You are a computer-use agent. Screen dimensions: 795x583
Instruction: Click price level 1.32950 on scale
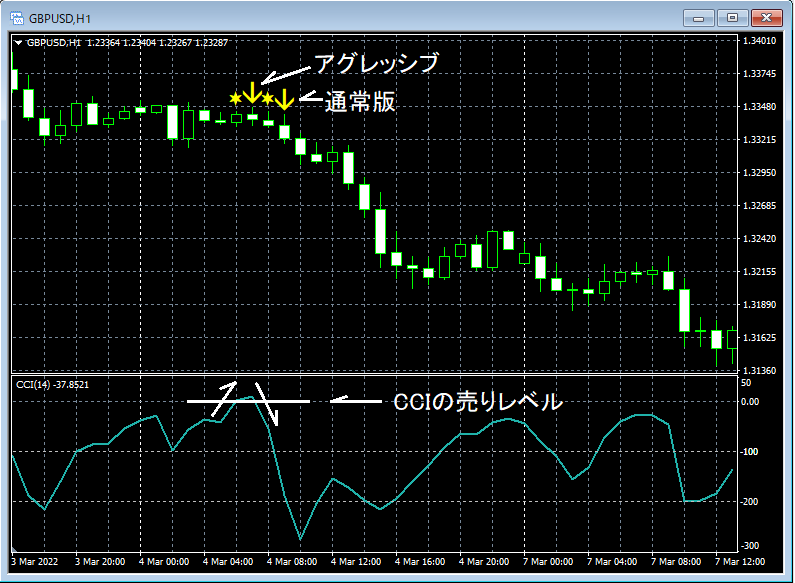[759, 173]
